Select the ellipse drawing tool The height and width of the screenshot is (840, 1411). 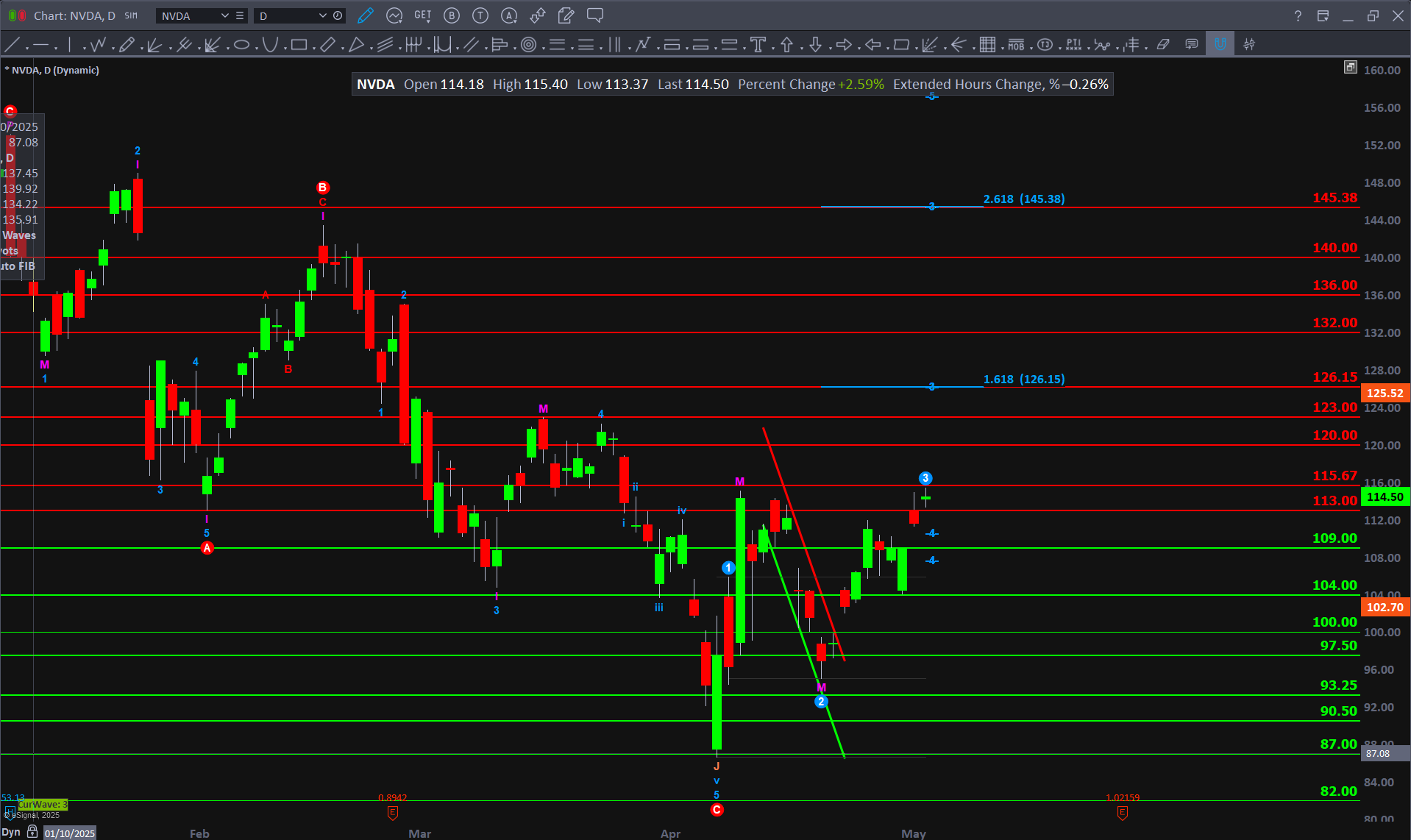click(x=241, y=45)
